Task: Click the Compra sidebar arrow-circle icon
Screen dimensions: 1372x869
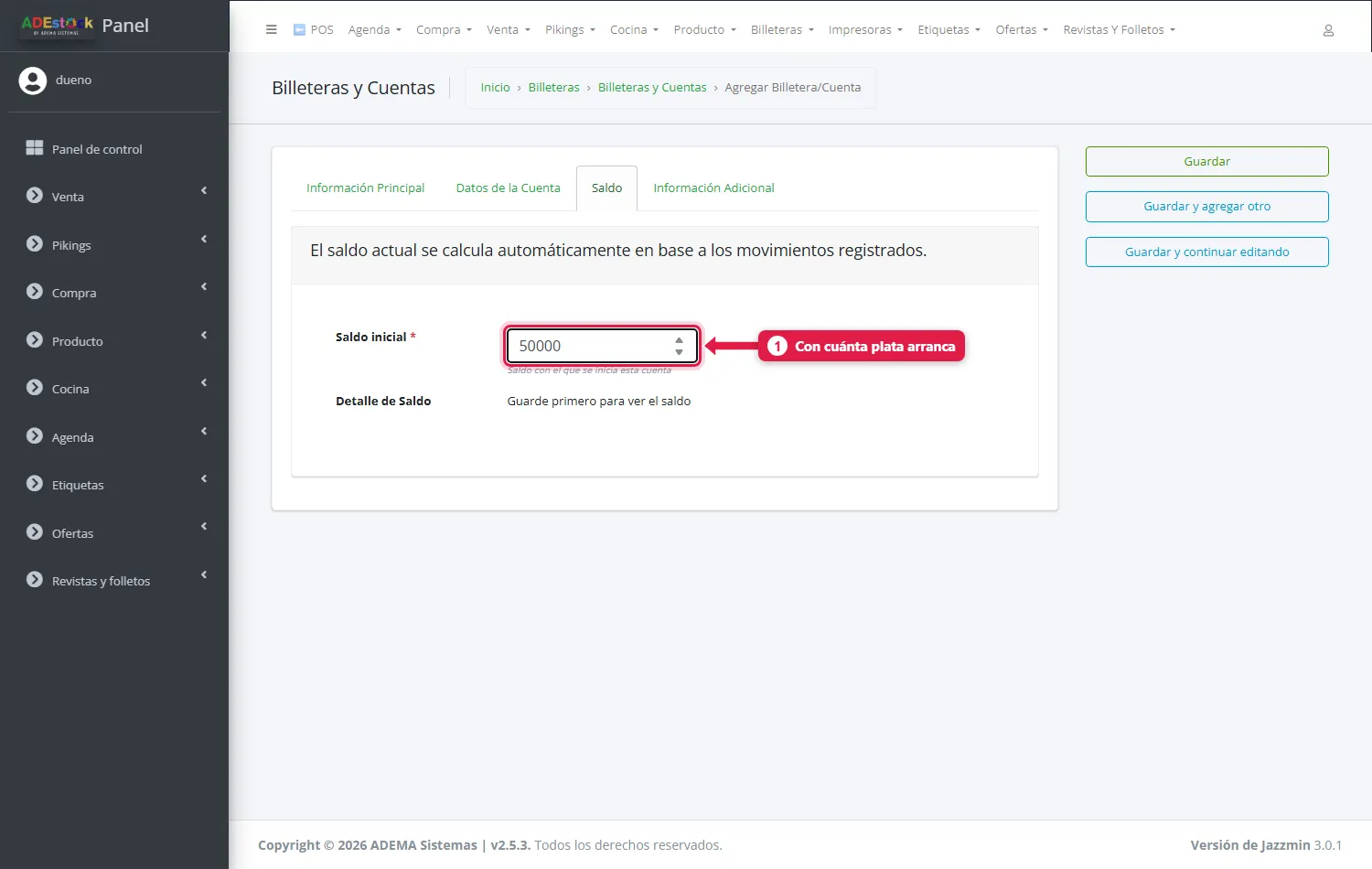Action: 35,292
